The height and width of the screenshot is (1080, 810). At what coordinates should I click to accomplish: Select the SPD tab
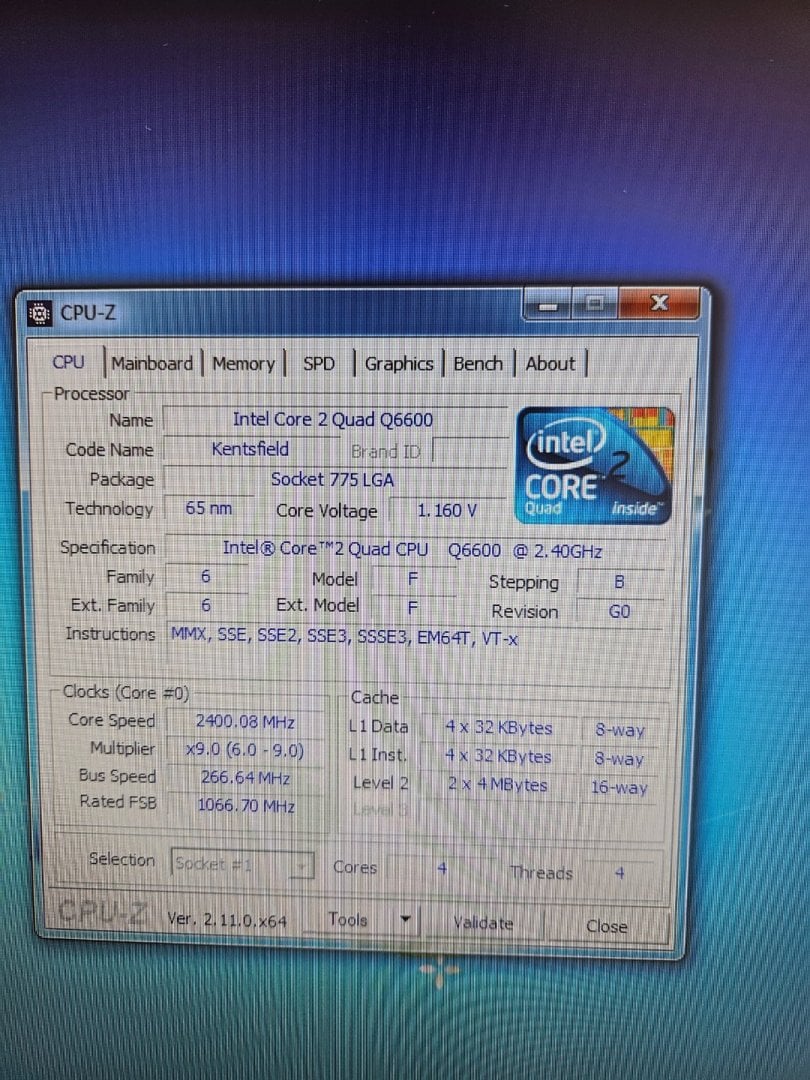(319, 363)
